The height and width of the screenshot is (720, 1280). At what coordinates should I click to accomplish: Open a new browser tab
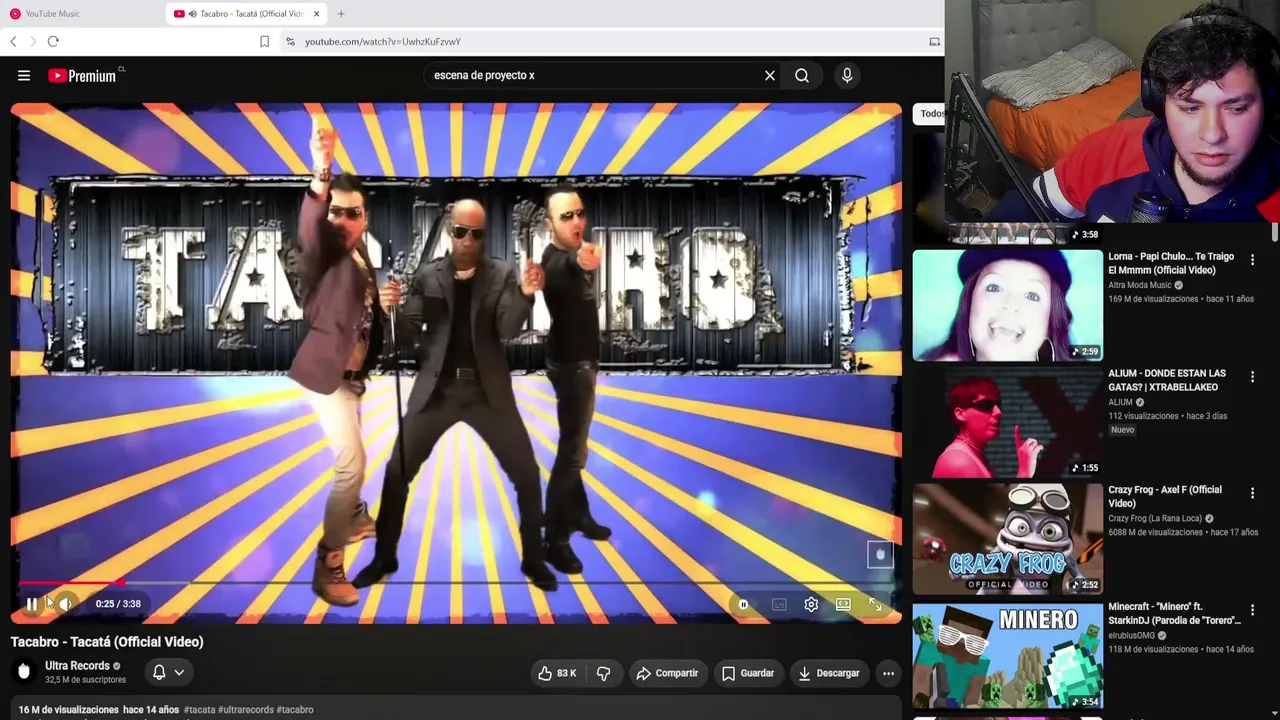pos(341,14)
